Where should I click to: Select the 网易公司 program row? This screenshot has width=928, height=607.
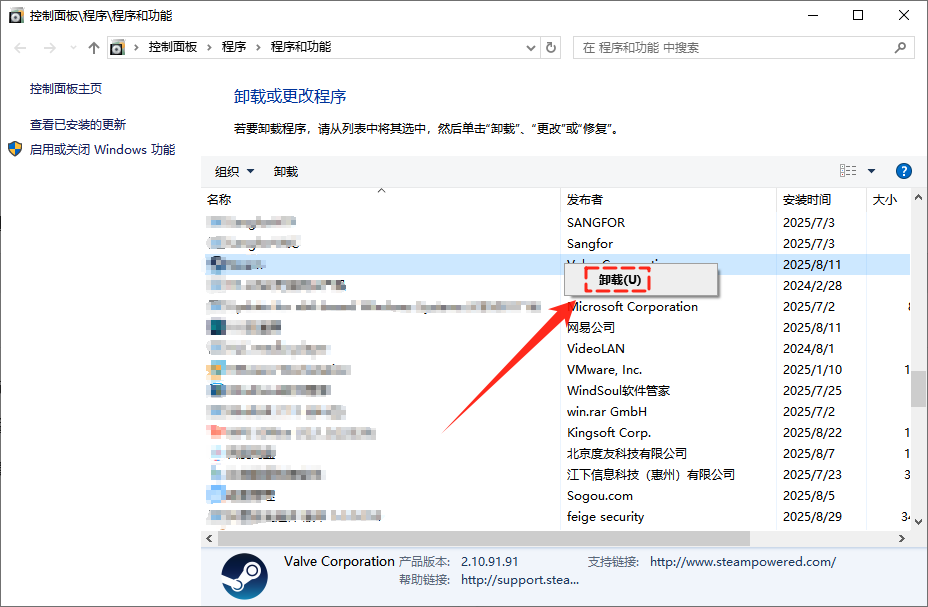(556, 328)
